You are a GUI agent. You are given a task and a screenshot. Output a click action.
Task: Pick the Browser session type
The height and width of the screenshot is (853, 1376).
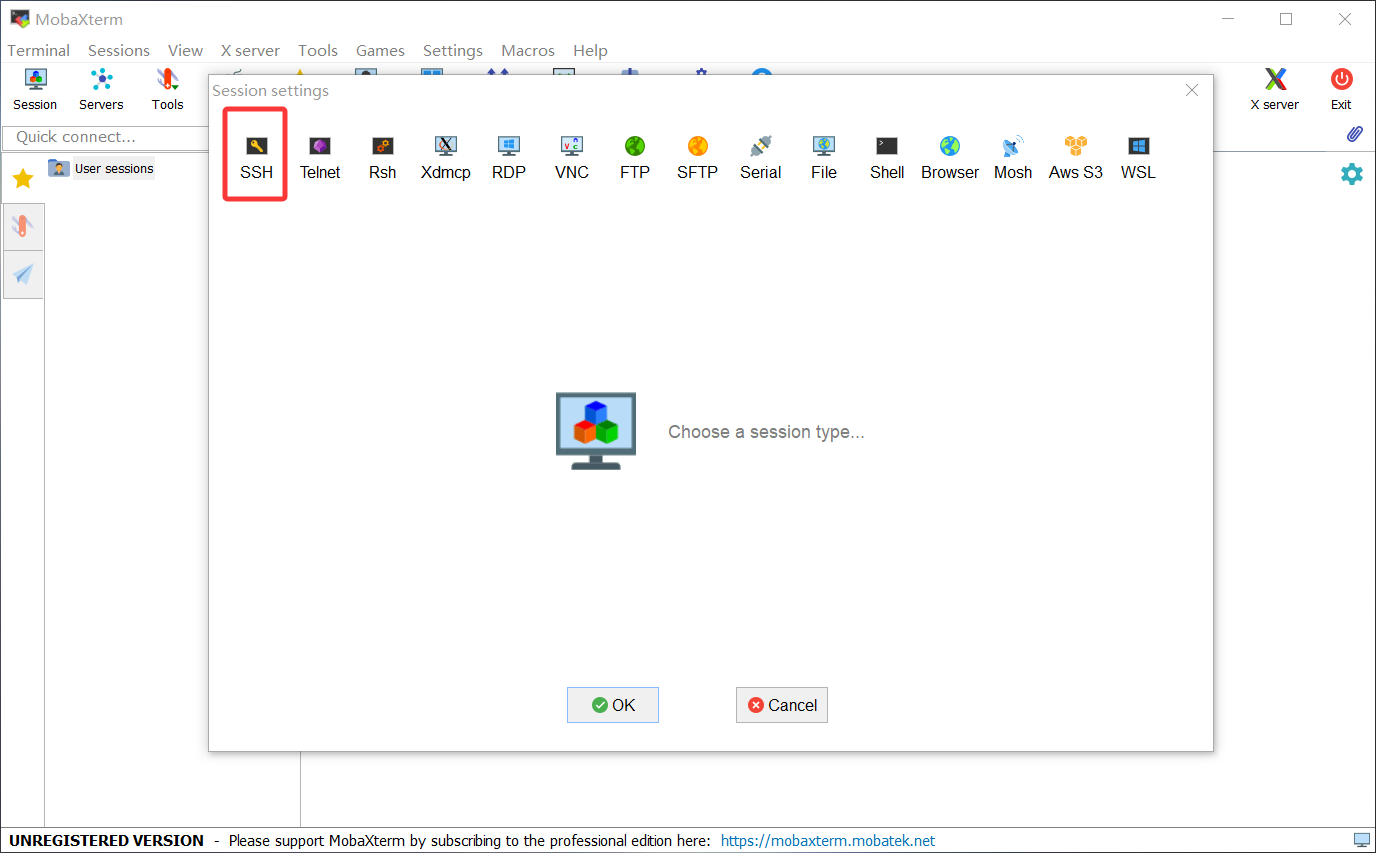coord(950,158)
